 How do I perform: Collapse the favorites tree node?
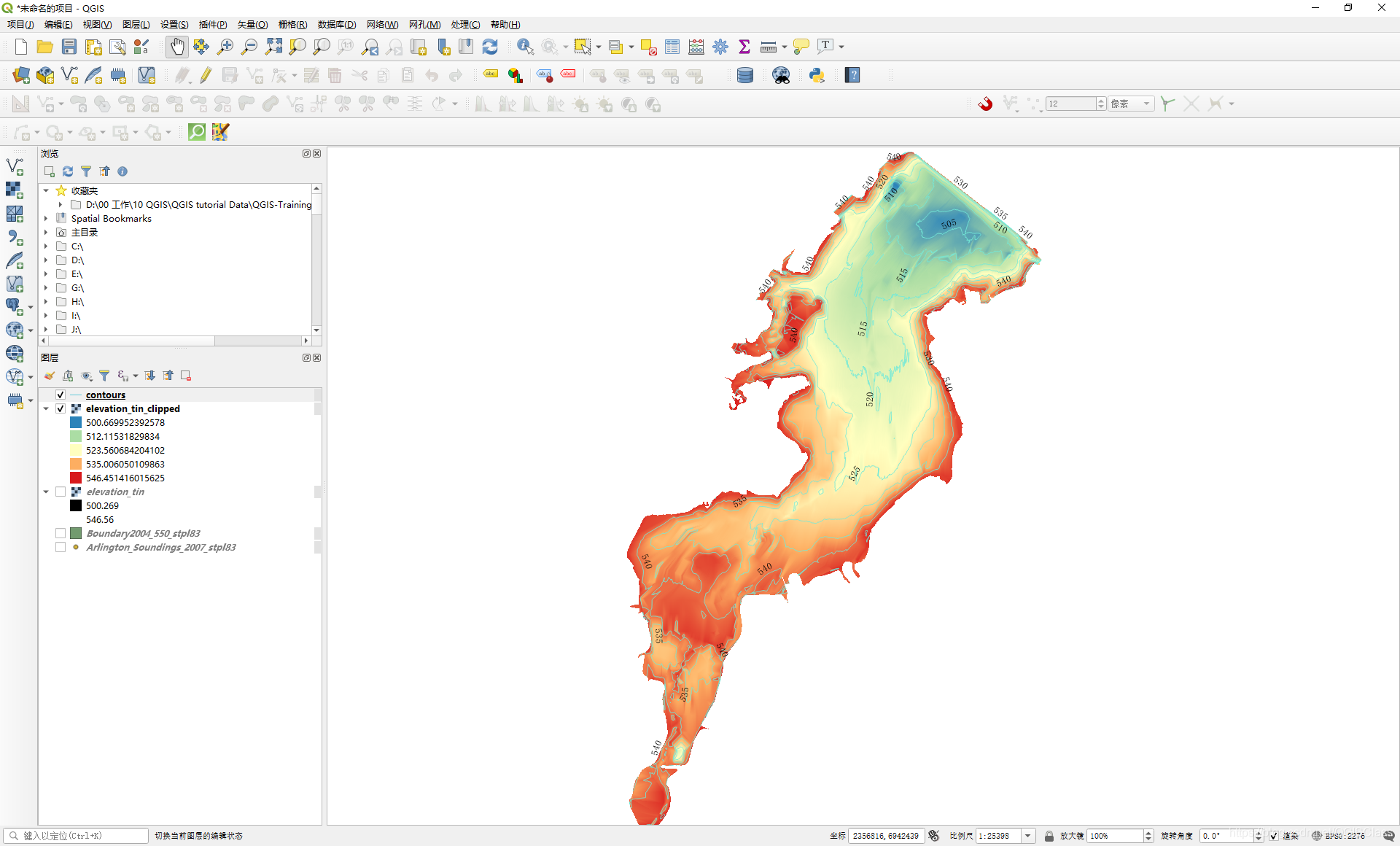coord(46,190)
